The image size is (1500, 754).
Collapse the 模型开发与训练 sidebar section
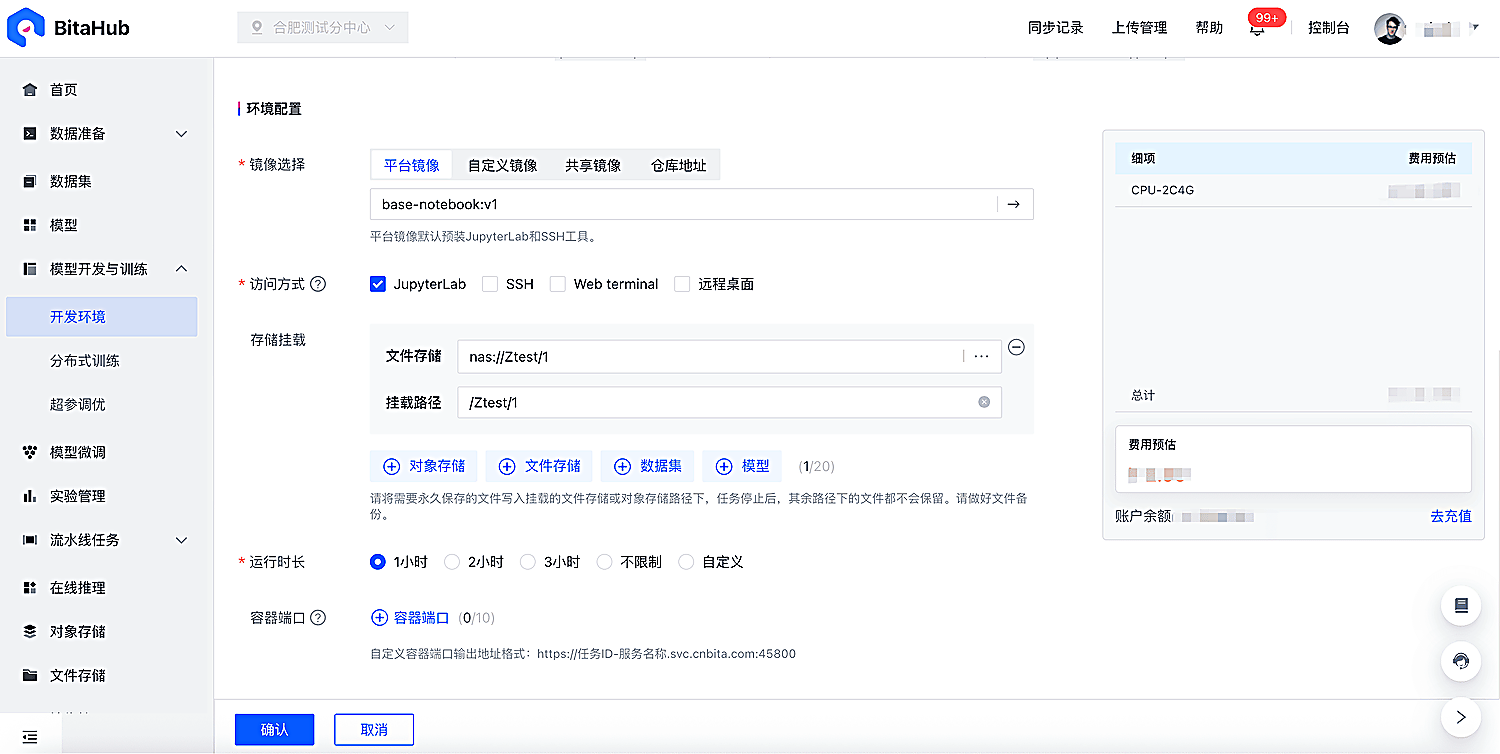[181, 269]
